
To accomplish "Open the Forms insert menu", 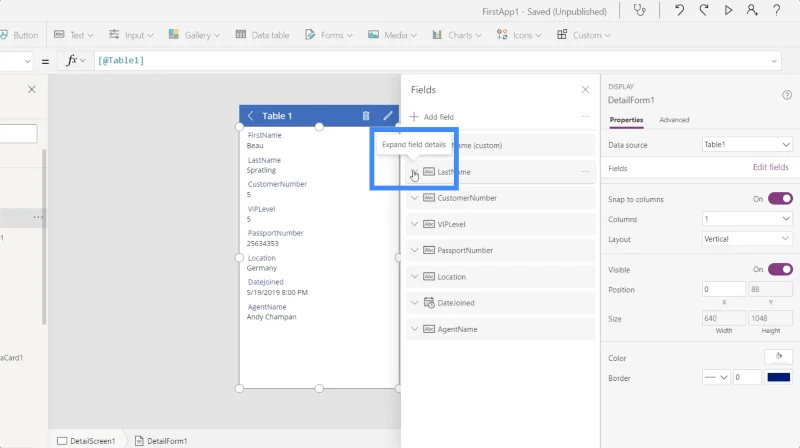I will point(329,35).
